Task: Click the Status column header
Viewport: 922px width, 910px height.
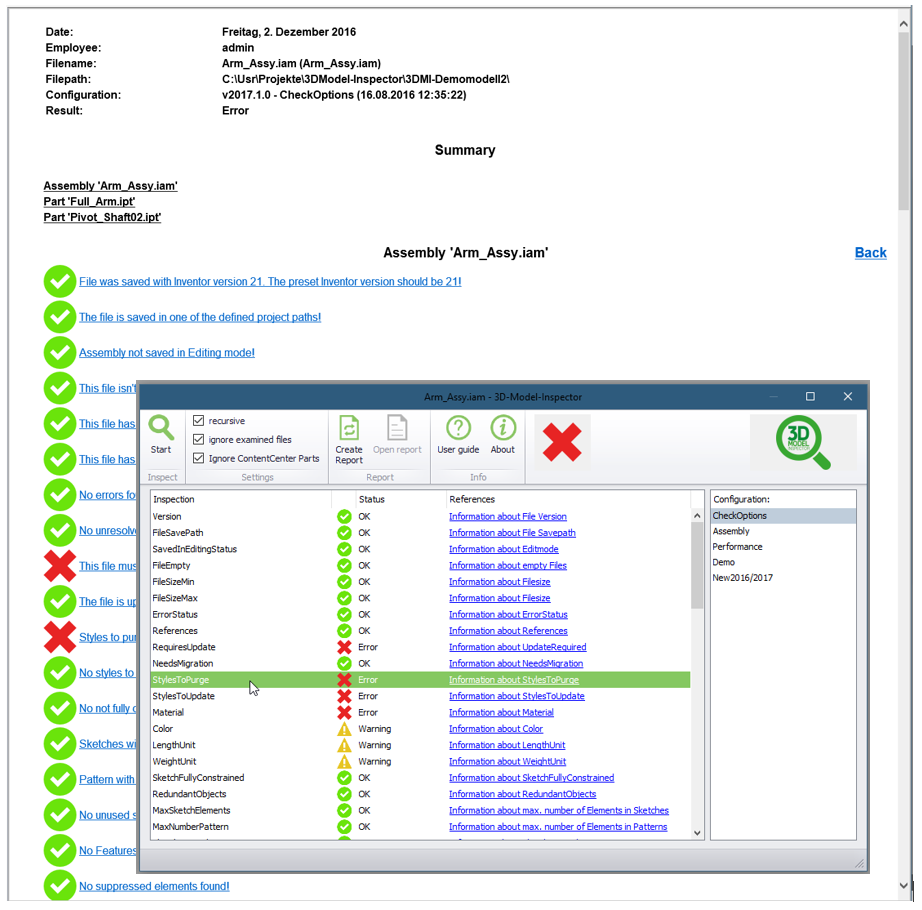Action: click(400, 499)
